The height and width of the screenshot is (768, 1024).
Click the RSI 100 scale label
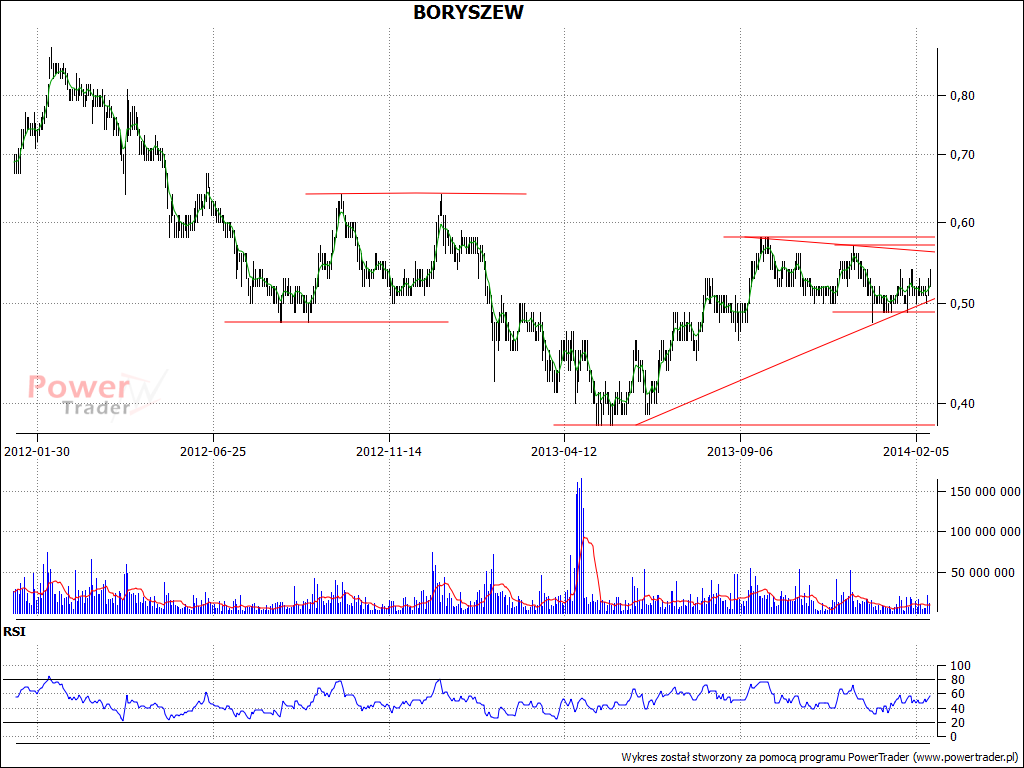pyautogui.click(x=960, y=666)
